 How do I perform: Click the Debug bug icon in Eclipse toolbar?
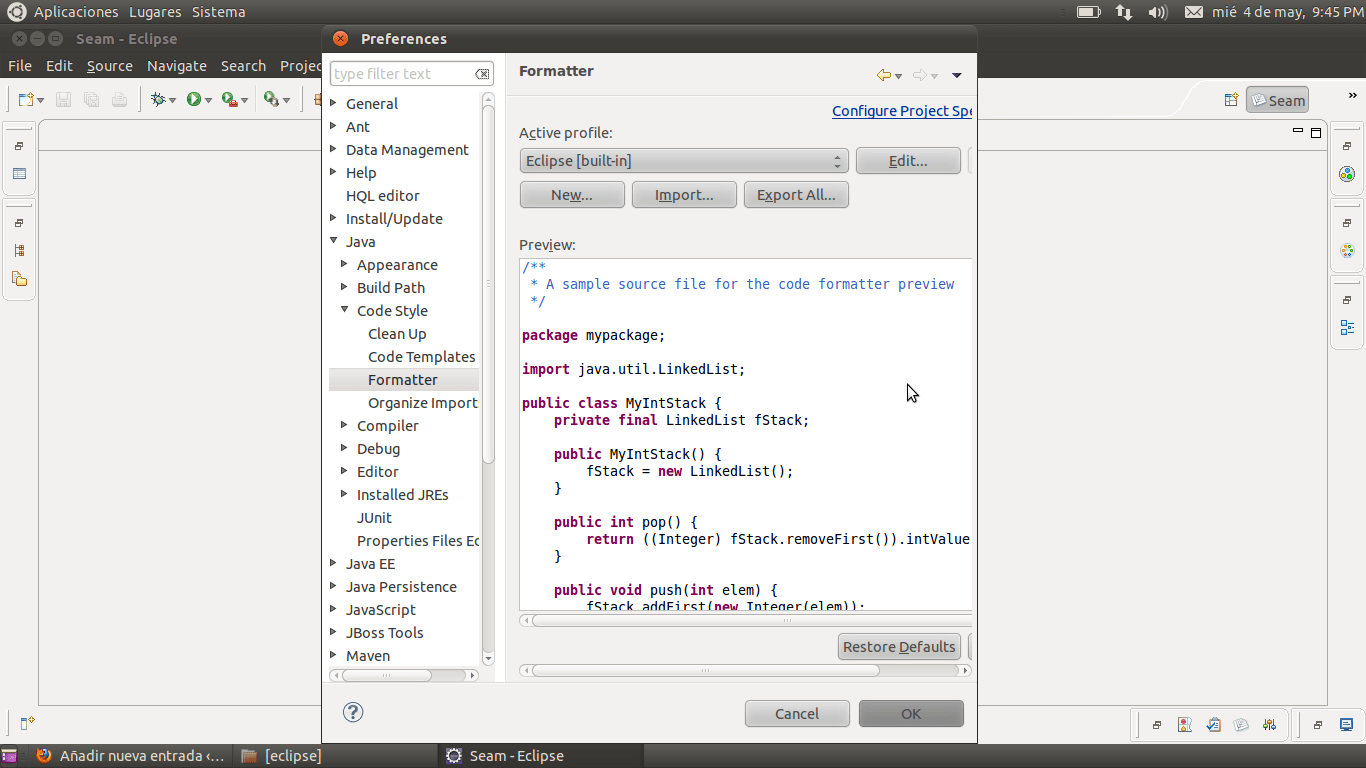(158, 99)
